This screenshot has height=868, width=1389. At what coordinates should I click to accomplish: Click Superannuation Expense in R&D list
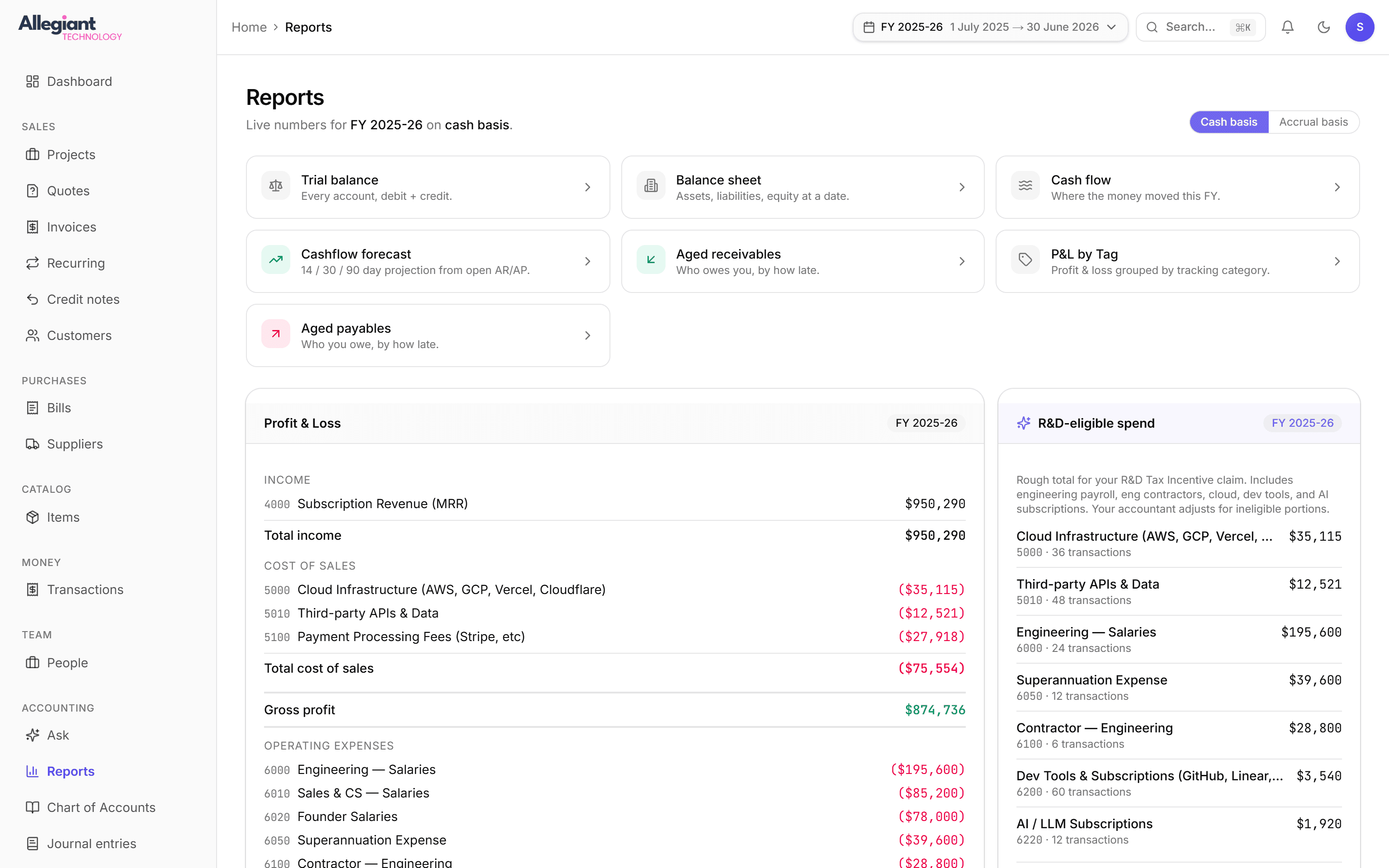(1179, 687)
